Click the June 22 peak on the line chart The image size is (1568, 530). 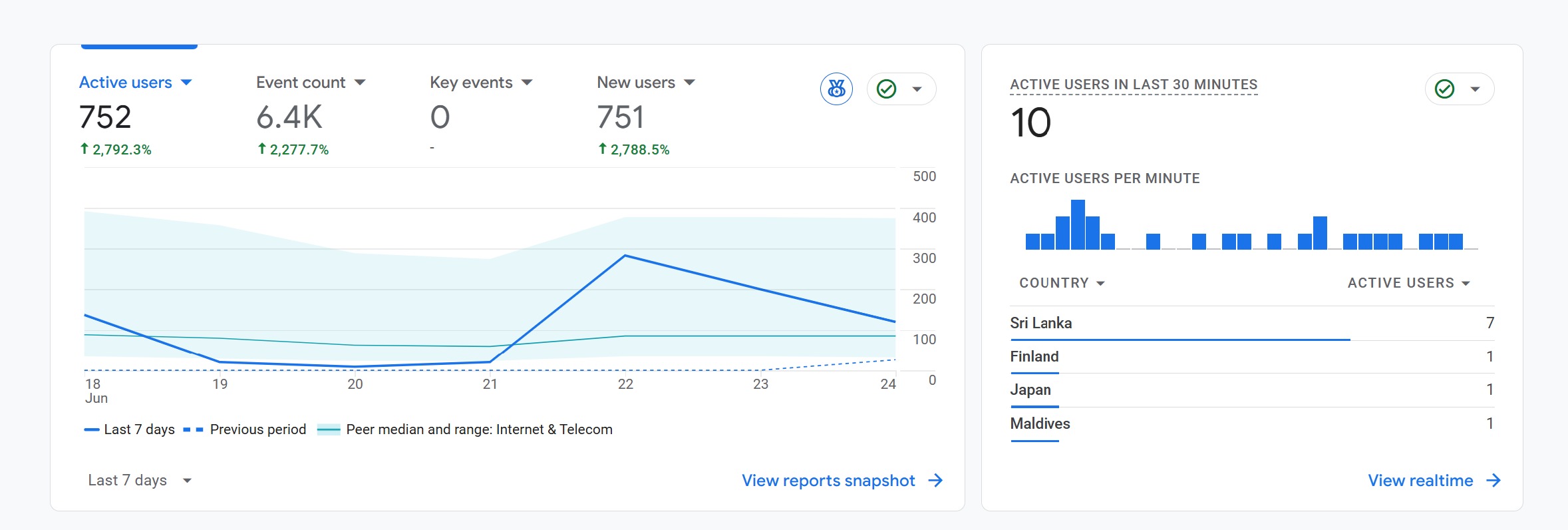(x=625, y=256)
